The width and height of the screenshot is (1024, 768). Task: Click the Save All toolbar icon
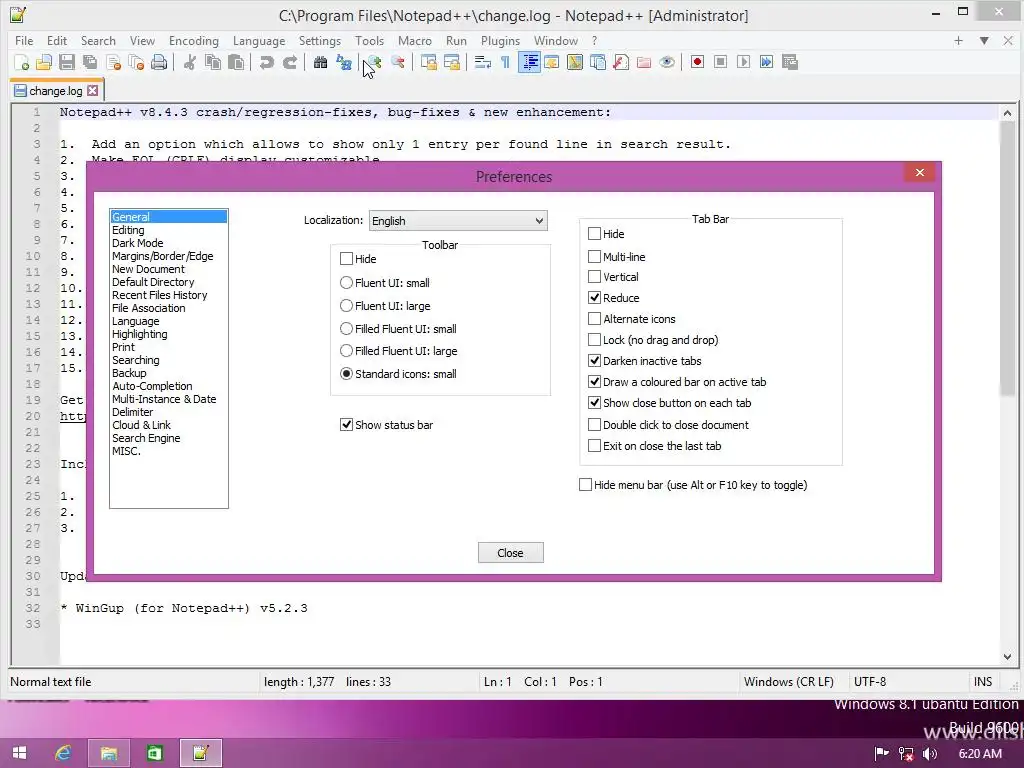point(89,62)
